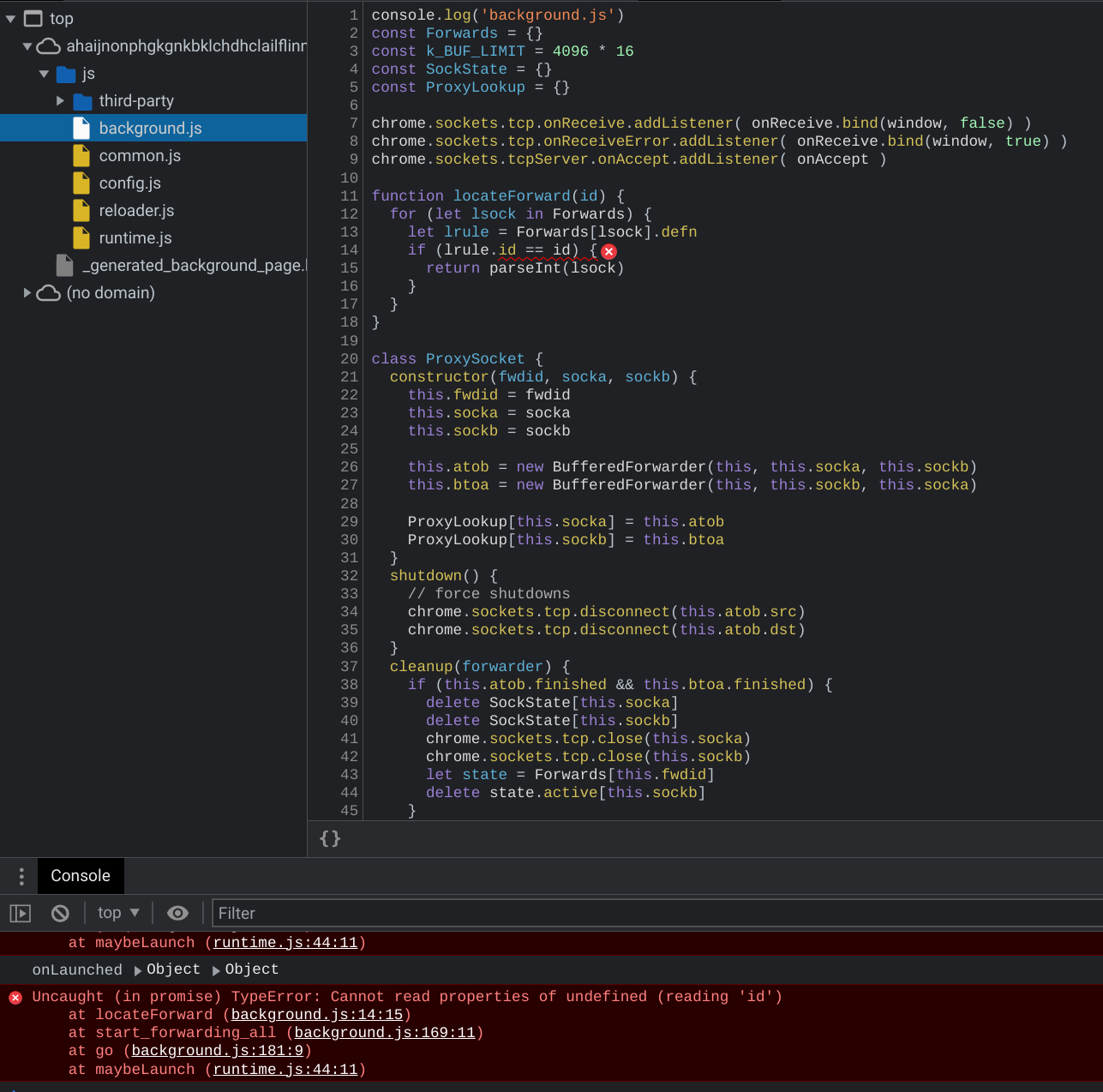Image resolution: width=1103 pixels, height=1092 pixels.
Task: Click the blue js folder icon
Action: point(66,75)
